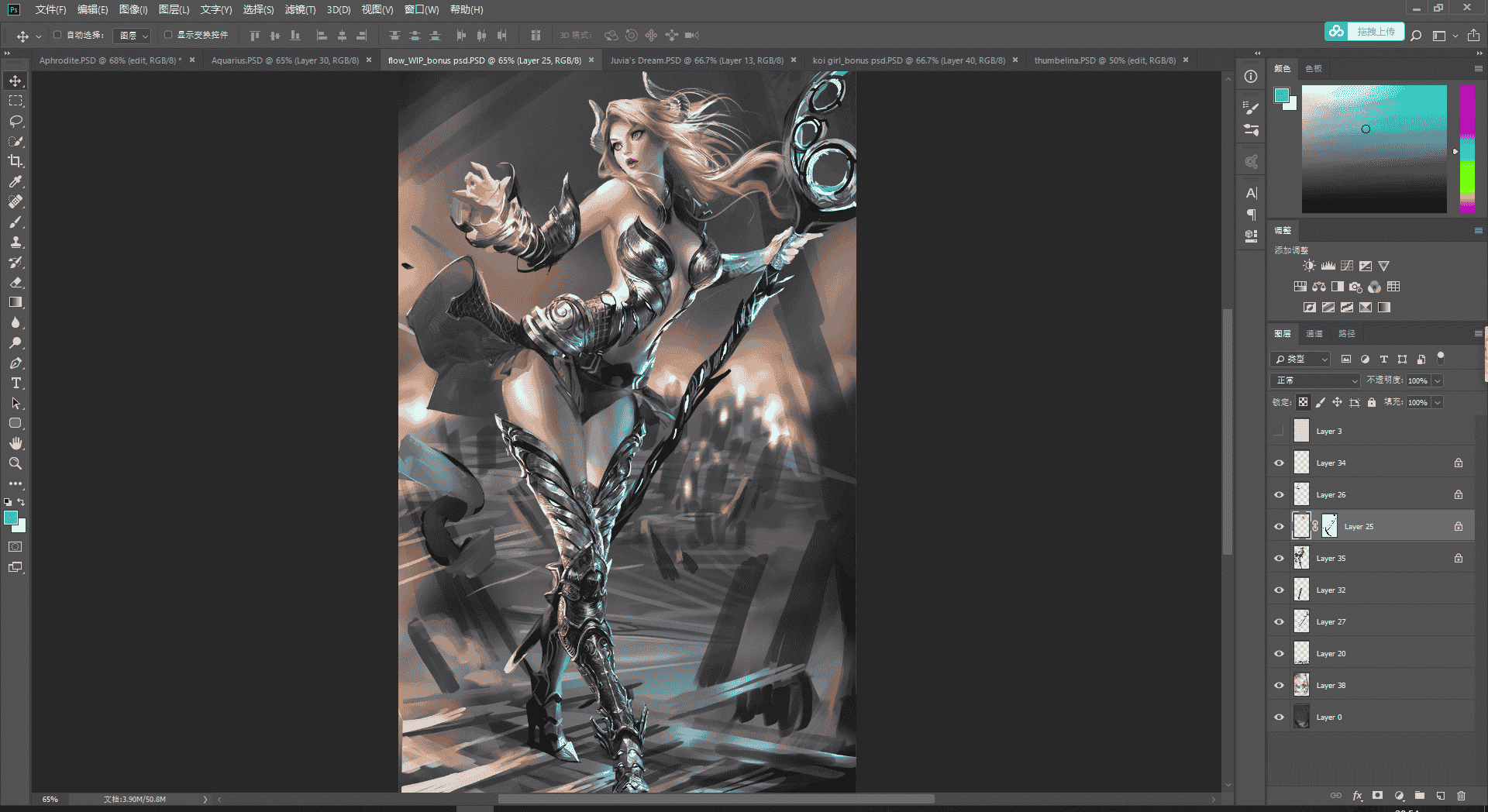This screenshot has width=1488, height=812.
Task: Select the Brush tool
Action: coord(15,222)
